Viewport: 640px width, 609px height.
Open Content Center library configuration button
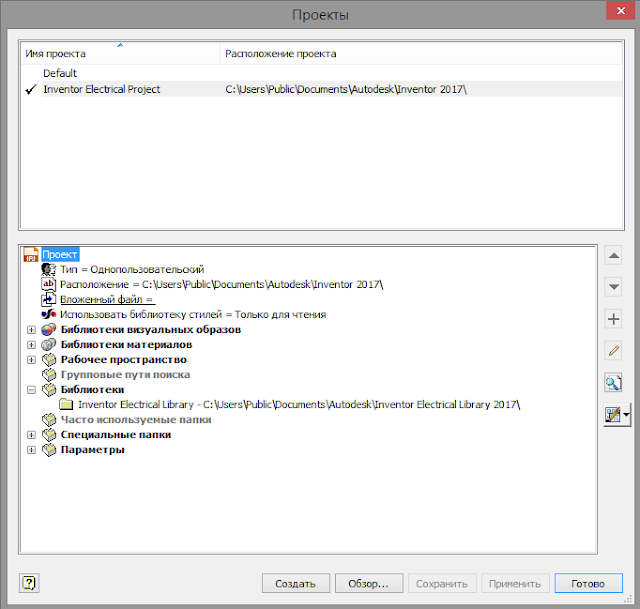pos(613,415)
